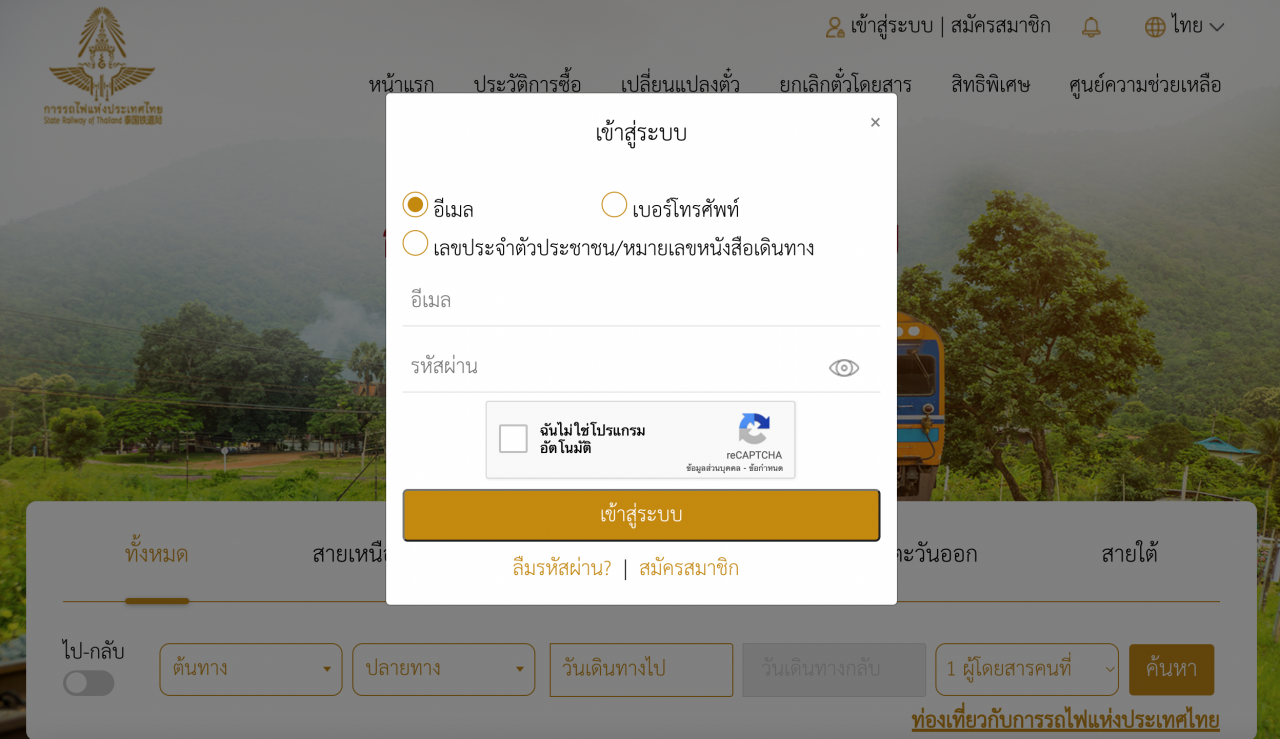Close the login dialog with X
This screenshot has width=1280, height=739.
tap(875, 122)
